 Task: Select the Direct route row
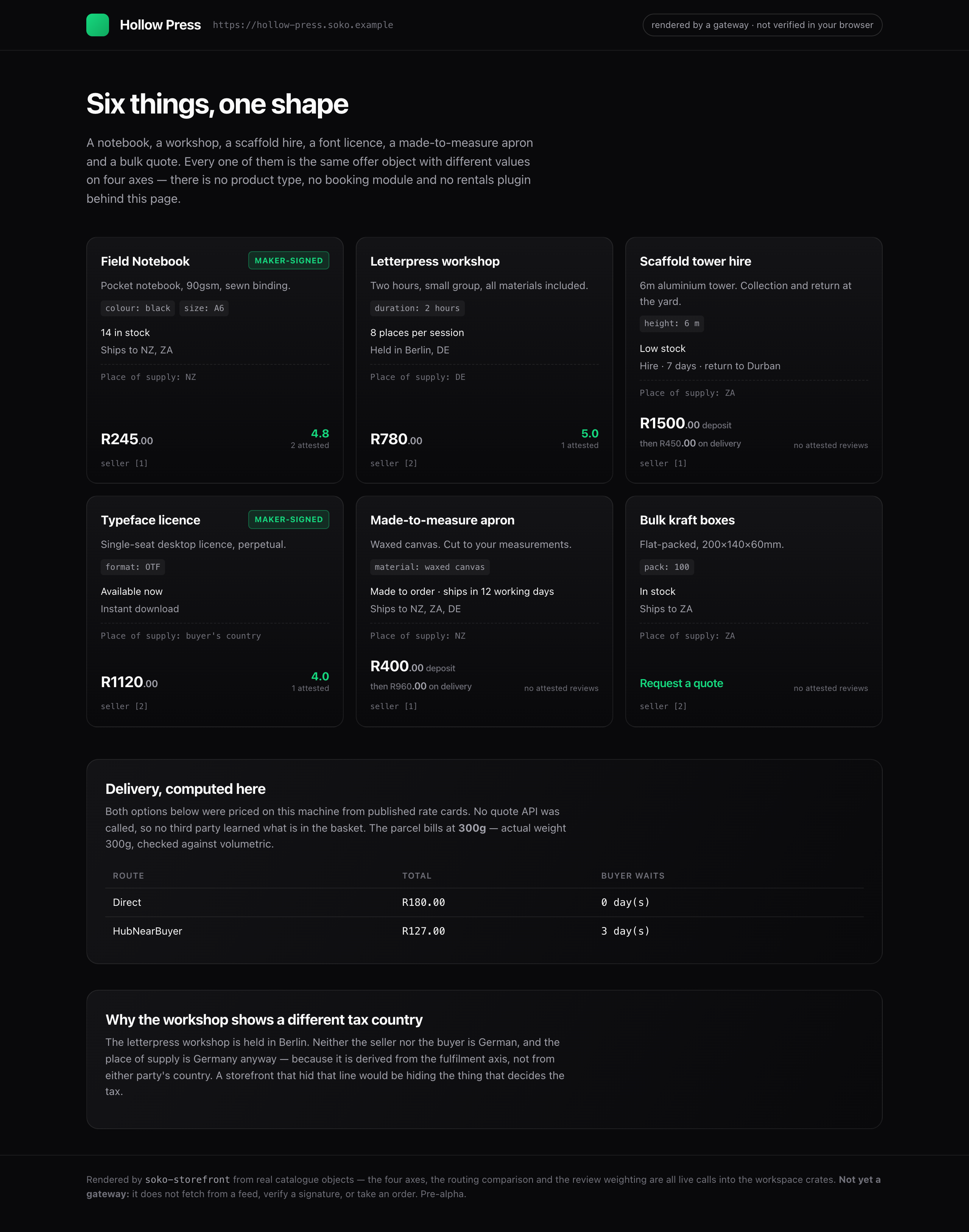484,902
